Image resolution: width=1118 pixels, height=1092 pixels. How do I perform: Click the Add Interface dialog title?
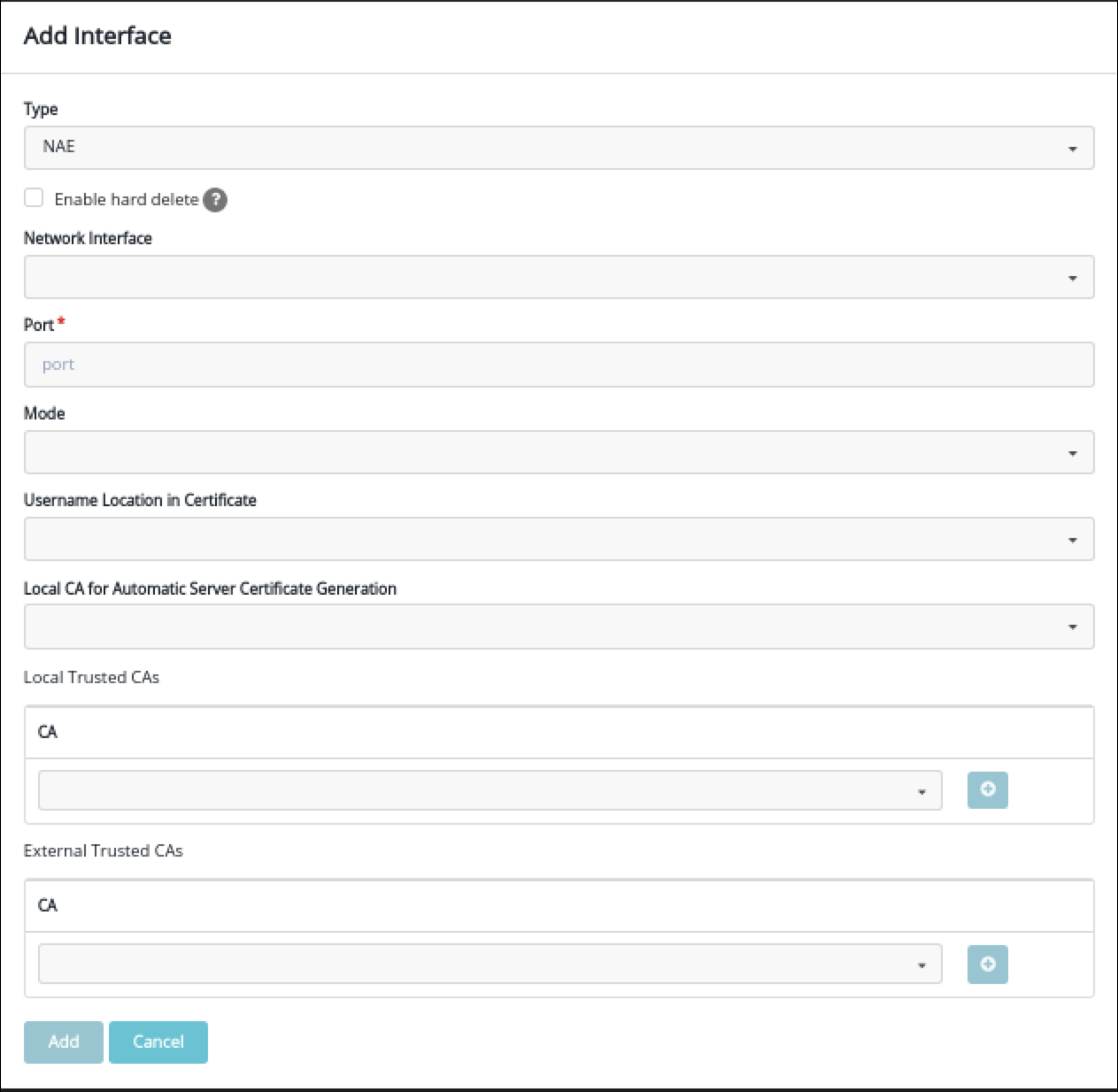tap(97, 36)
